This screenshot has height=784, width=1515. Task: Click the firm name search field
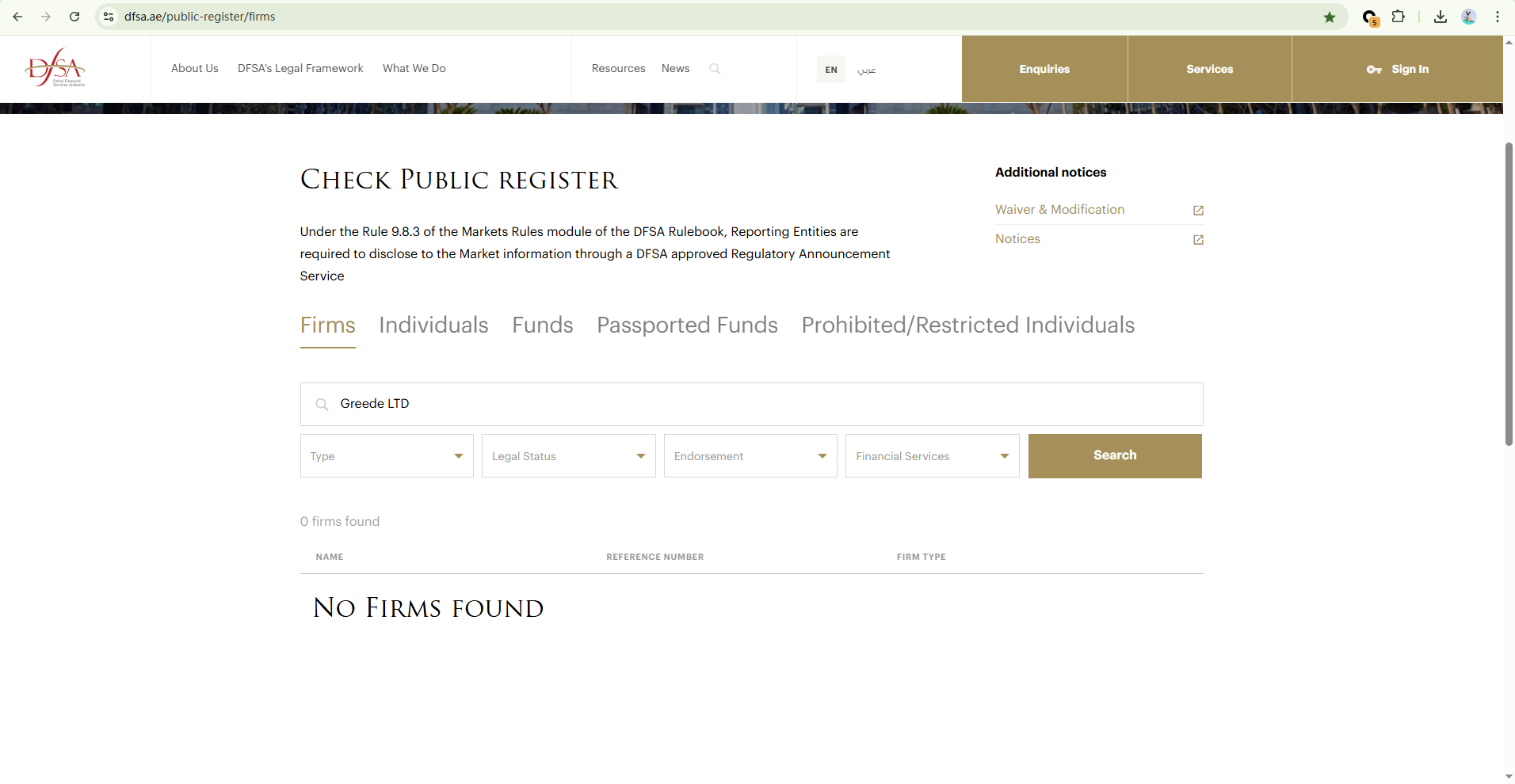[751, 404]
